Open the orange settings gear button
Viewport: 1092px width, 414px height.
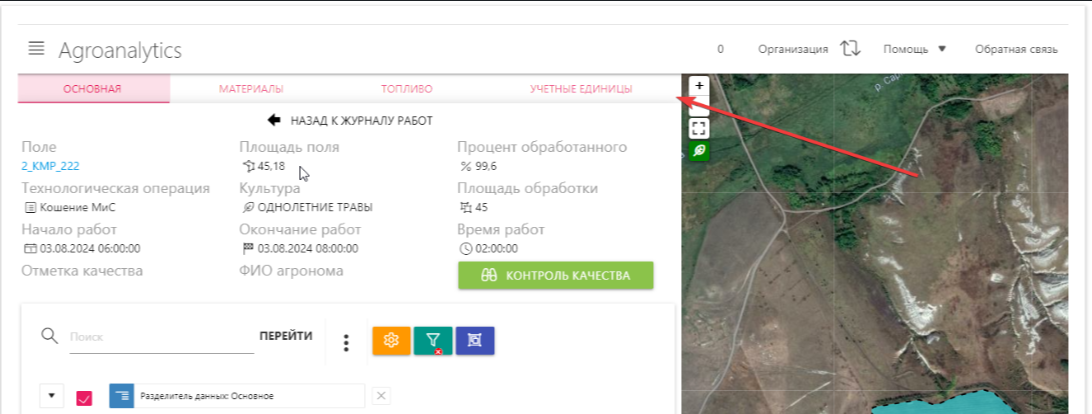pyautogui.click(x=391, y=341)
